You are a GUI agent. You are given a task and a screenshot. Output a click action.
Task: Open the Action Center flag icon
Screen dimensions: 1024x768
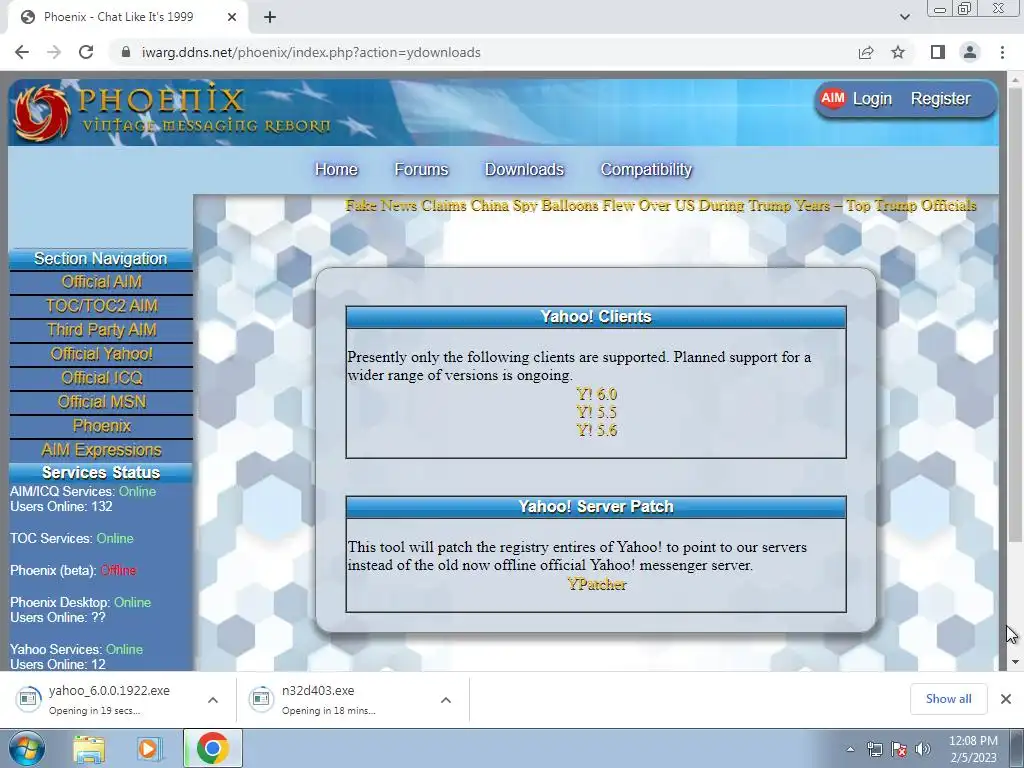click(899, 750)
